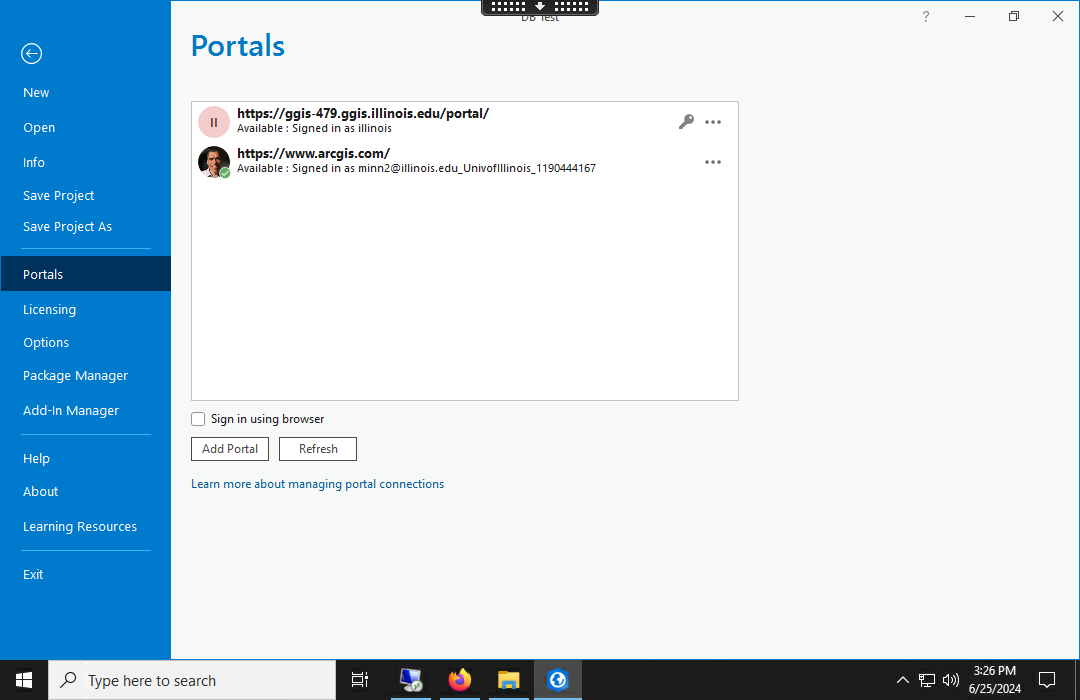The width and height of the screenshot is (1080, 700).
Task: Open File Explorer from taskbar
Action: (x=509, y=680)
